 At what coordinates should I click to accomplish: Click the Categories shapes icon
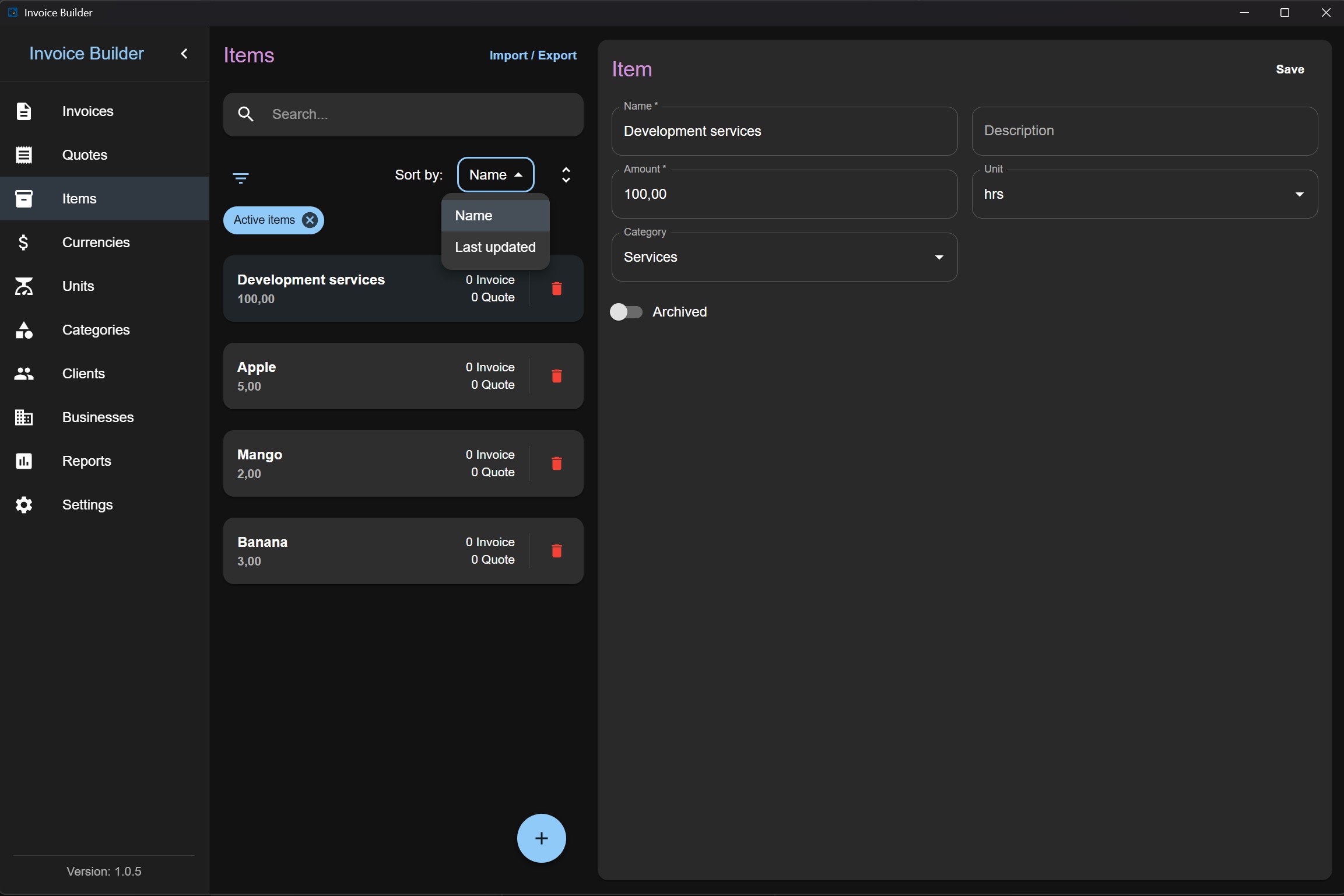pyautogui.click(x=24, y=330)
